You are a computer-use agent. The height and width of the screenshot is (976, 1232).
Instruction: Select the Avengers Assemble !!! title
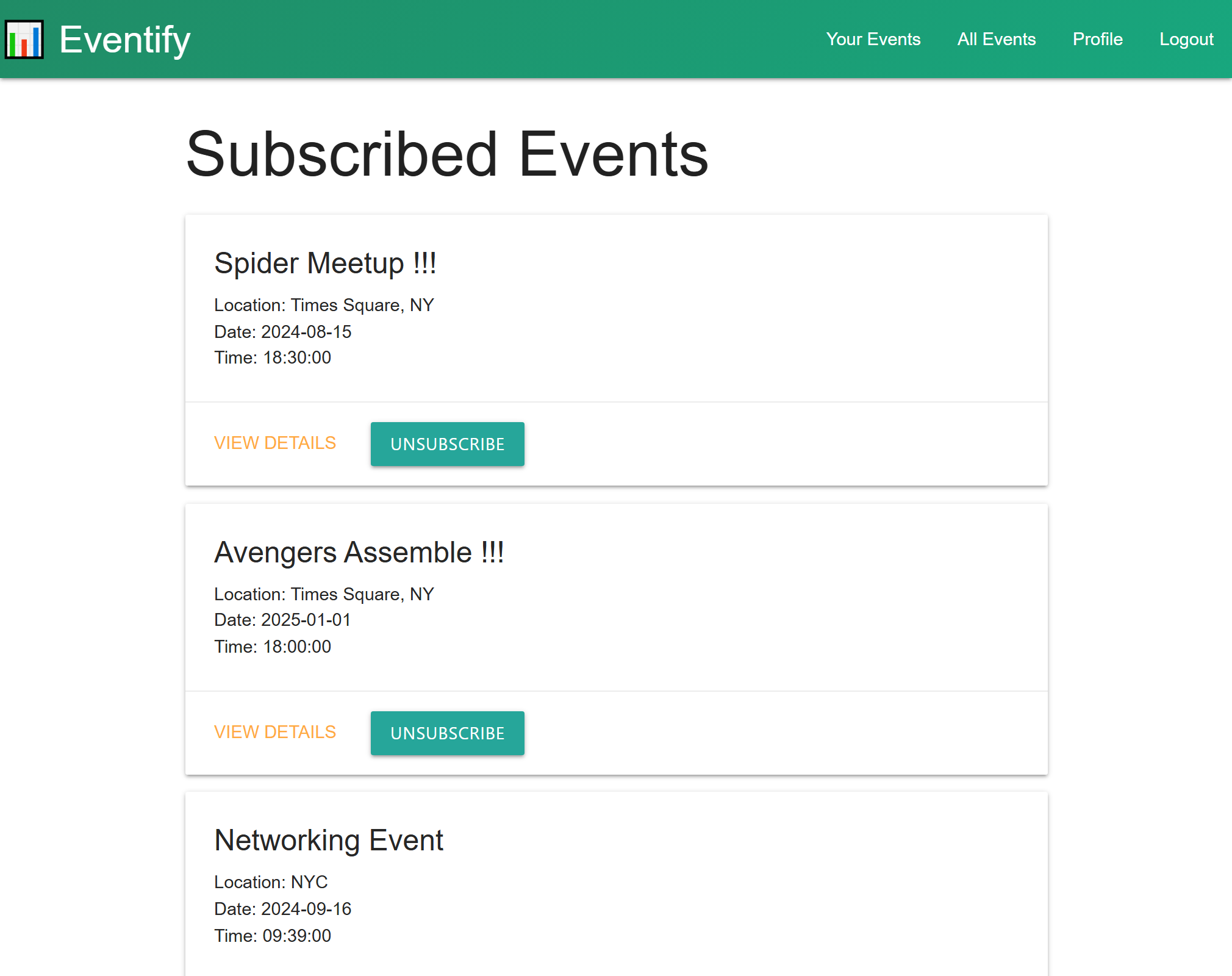(x=359, y=553)
